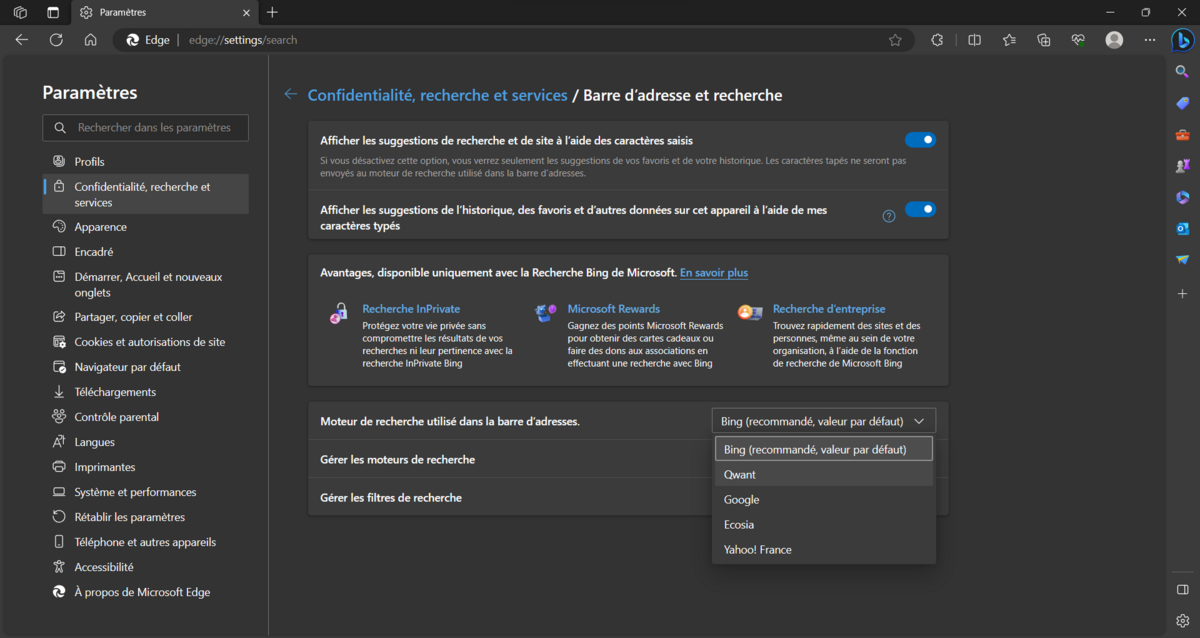Open sidebar settings gear icon

pyautogui.click(x=1182, y=620)
